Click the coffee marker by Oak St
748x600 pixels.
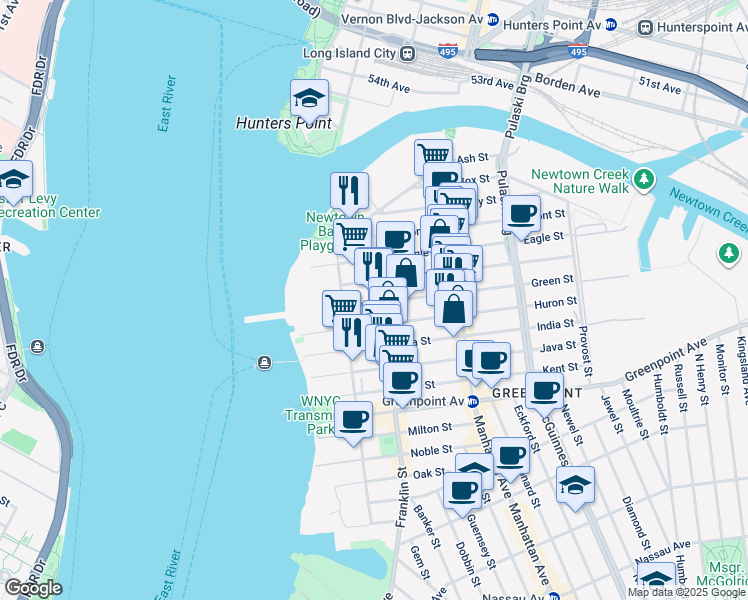point(462,491)
